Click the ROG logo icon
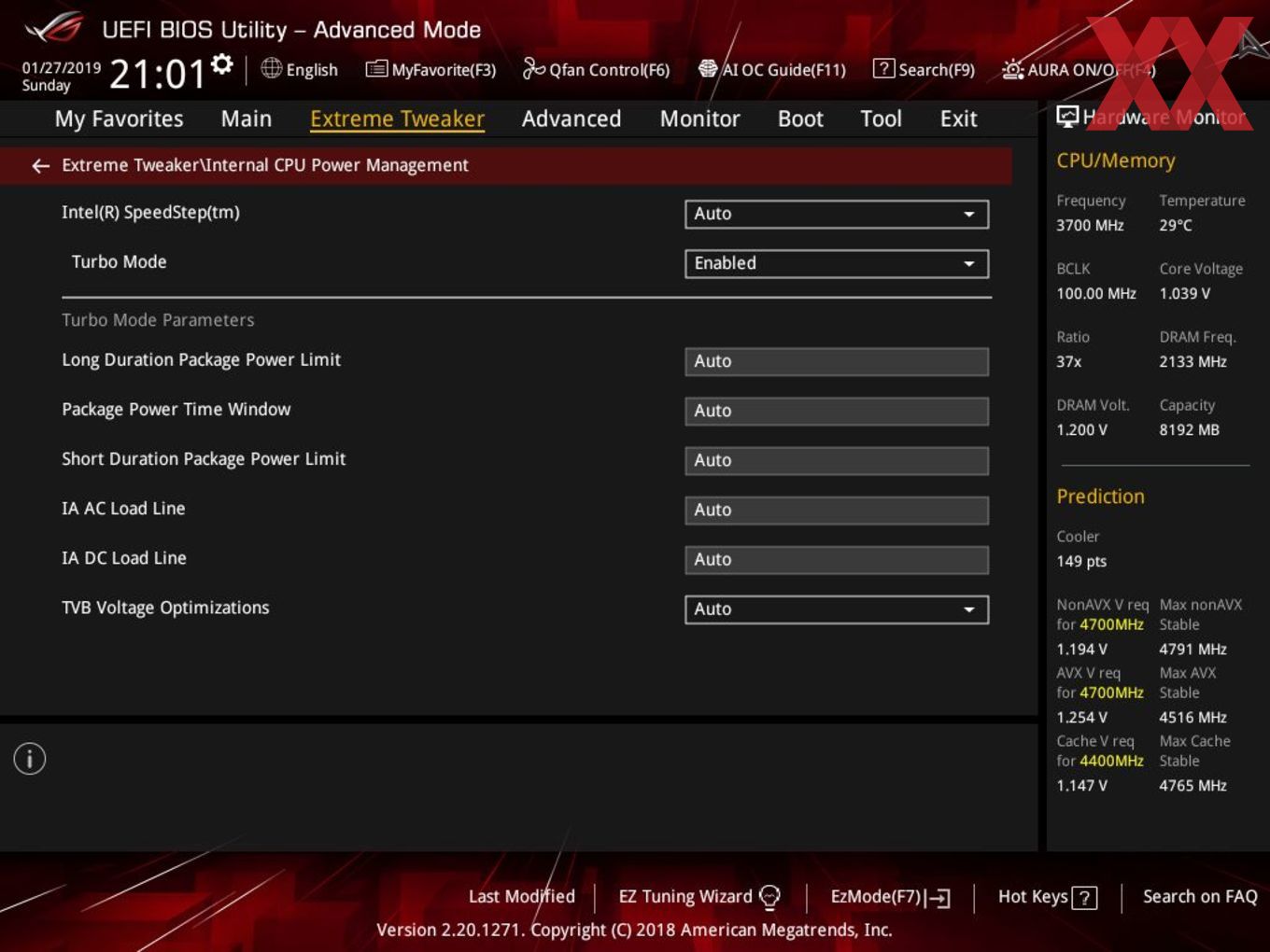The image size is (1270, 952). click(54, 27)
